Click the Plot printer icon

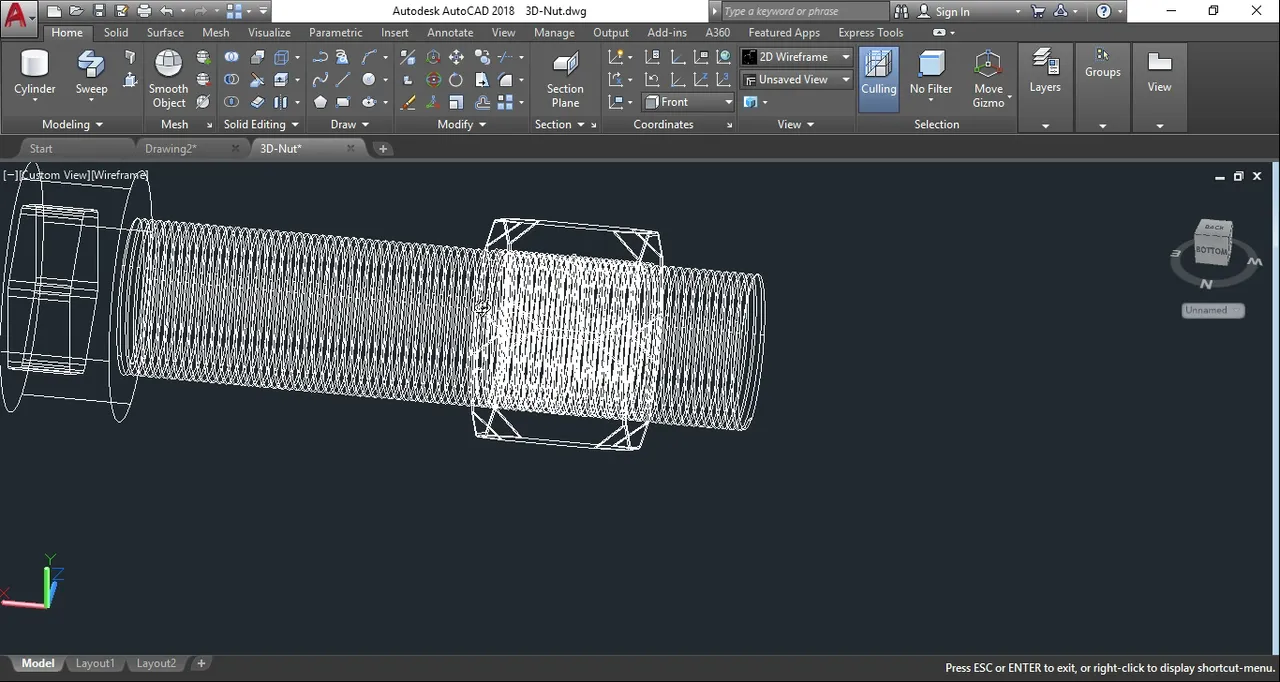pos(144,11)
